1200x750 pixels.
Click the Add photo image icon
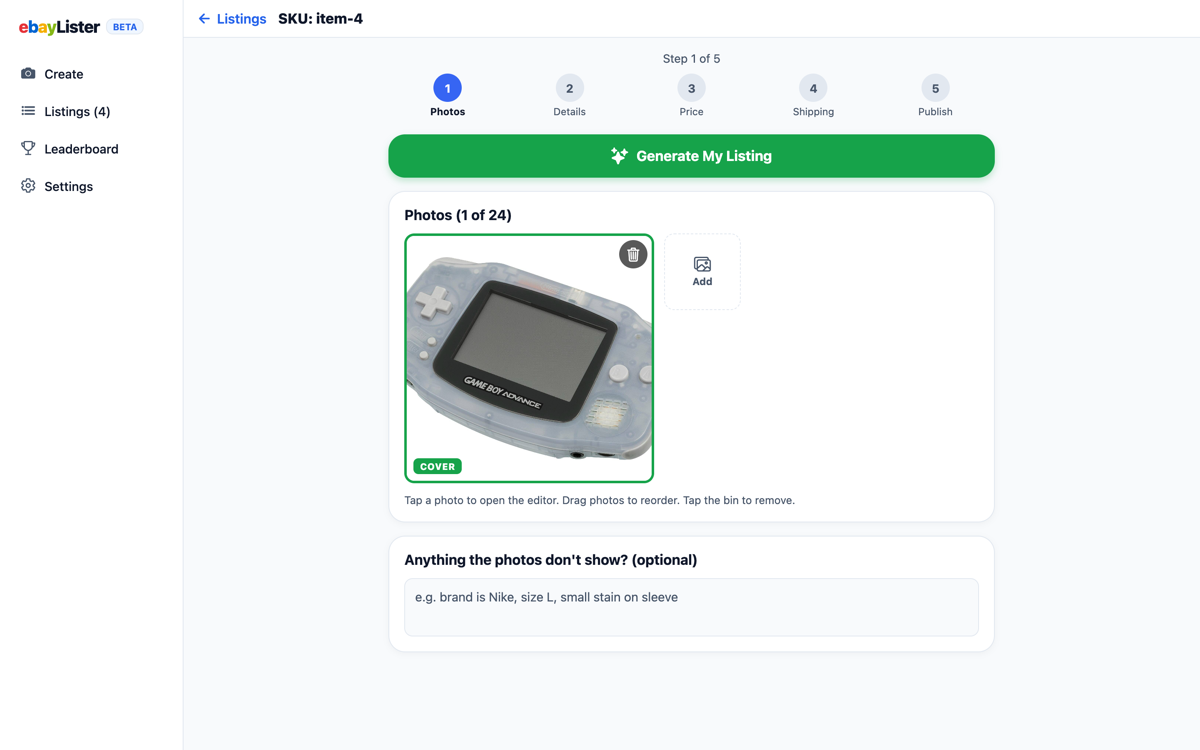pos(702,264)
